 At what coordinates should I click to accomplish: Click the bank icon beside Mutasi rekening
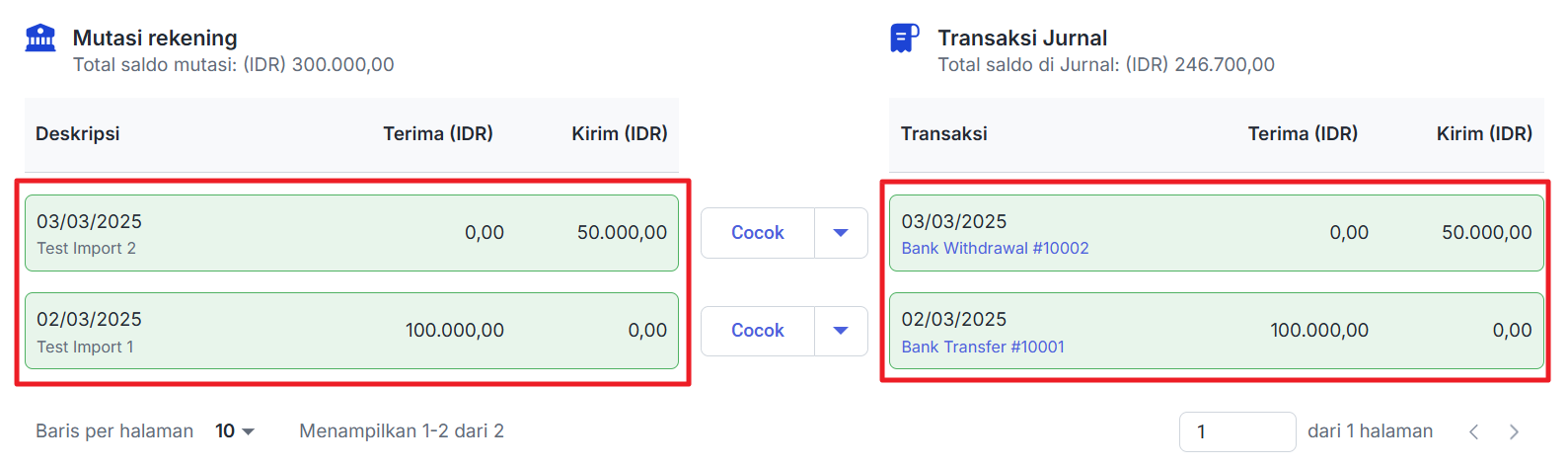tap(40, 39)
